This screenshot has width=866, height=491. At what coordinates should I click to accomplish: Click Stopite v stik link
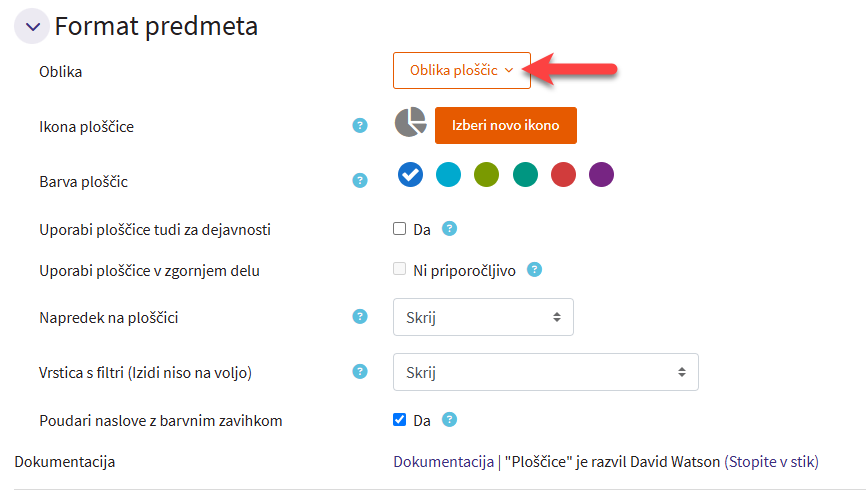(x=771, y=462)
